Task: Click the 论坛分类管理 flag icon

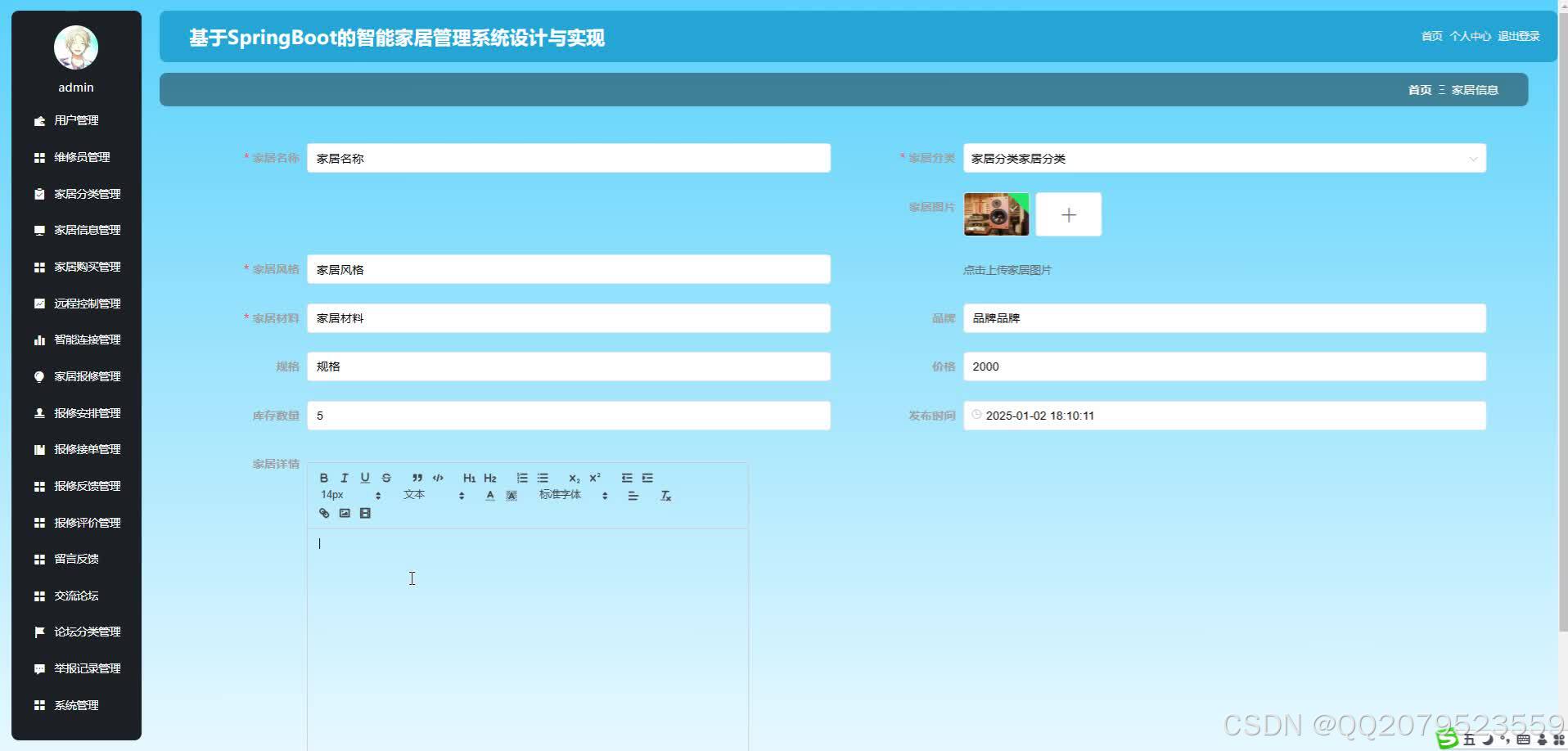Action: pyautogui.click(x=39, y=632)
